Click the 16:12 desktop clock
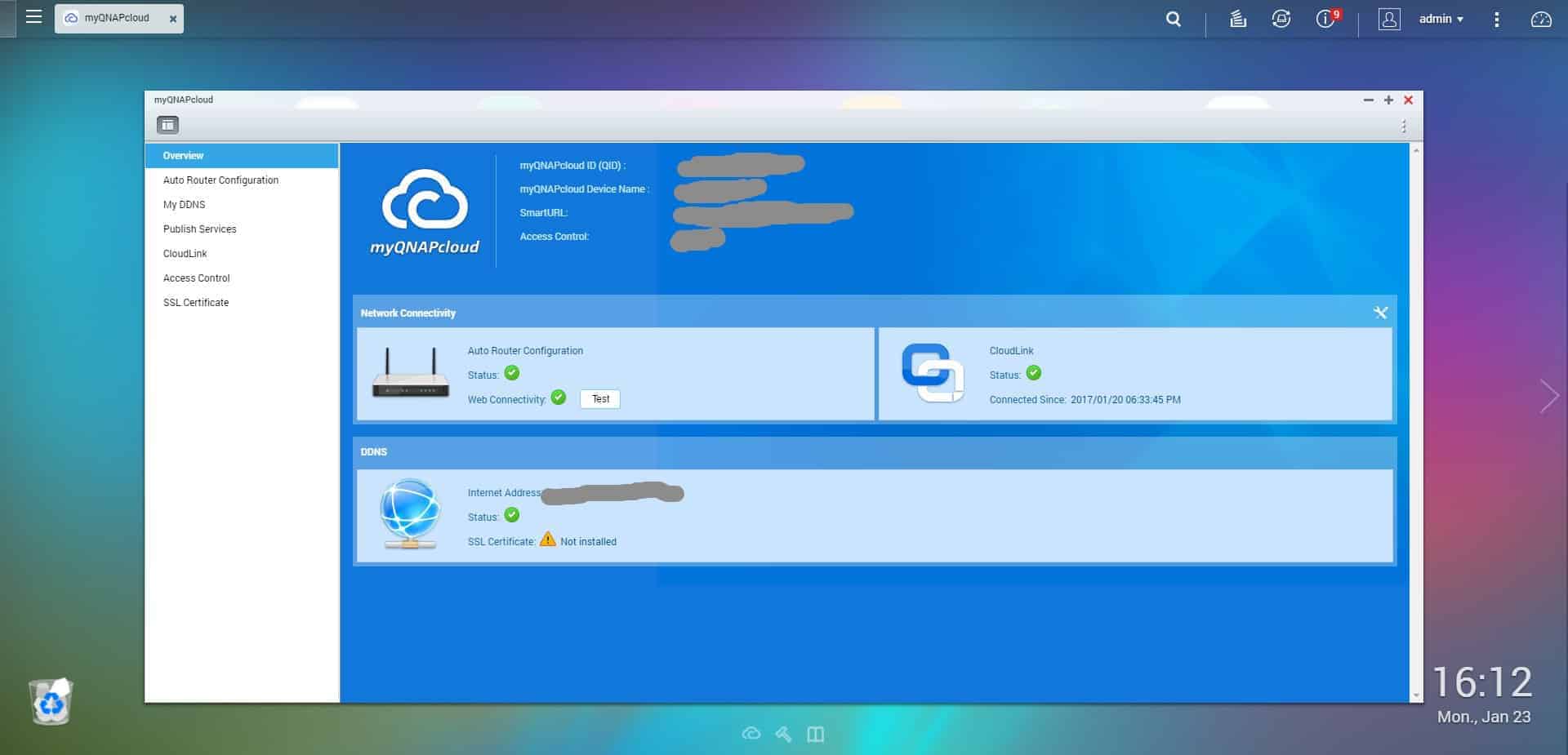The width and height of the screenshot is (1568, 755). (x=1482, y=682)
